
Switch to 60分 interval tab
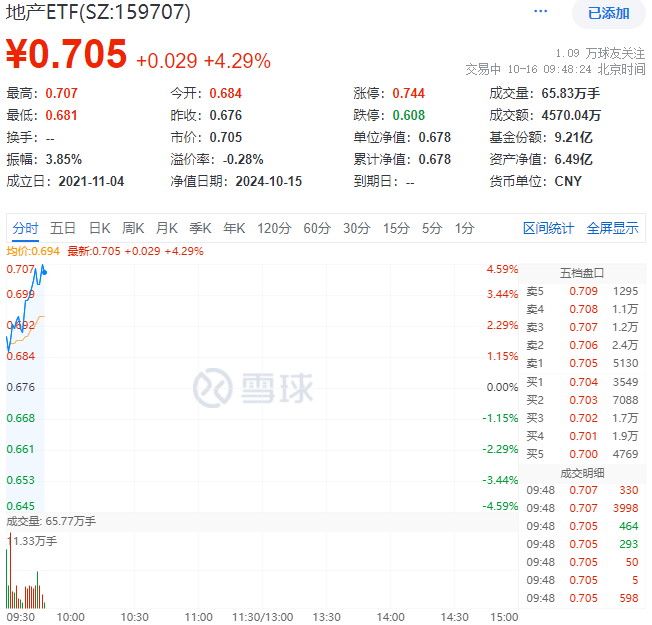click(317, 228)
